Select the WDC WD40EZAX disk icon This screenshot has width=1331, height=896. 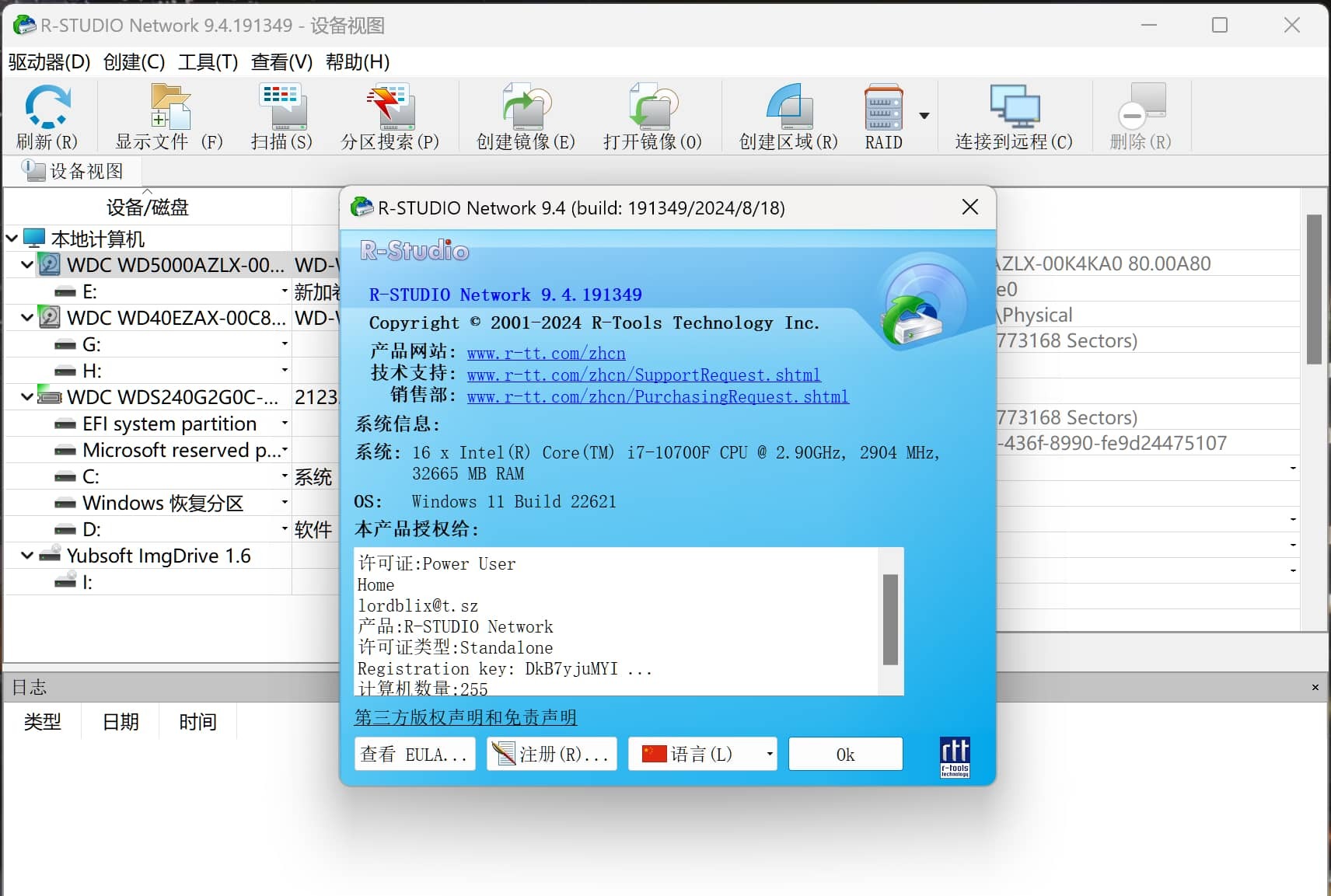tap(49, 317)
